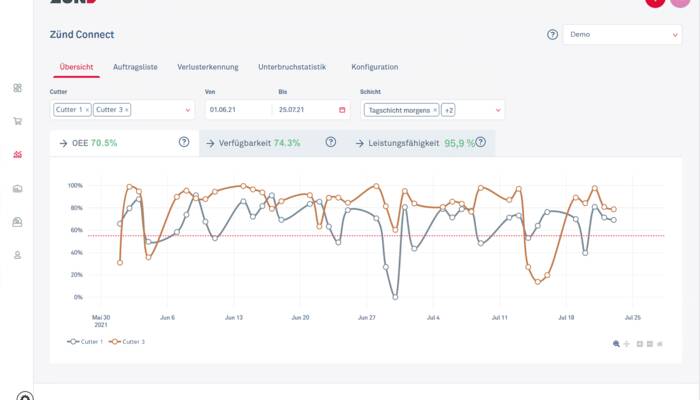Switch to the Auftragsliste tab
This screenshot has height=400, width=700.
click(x=134, y=67)
